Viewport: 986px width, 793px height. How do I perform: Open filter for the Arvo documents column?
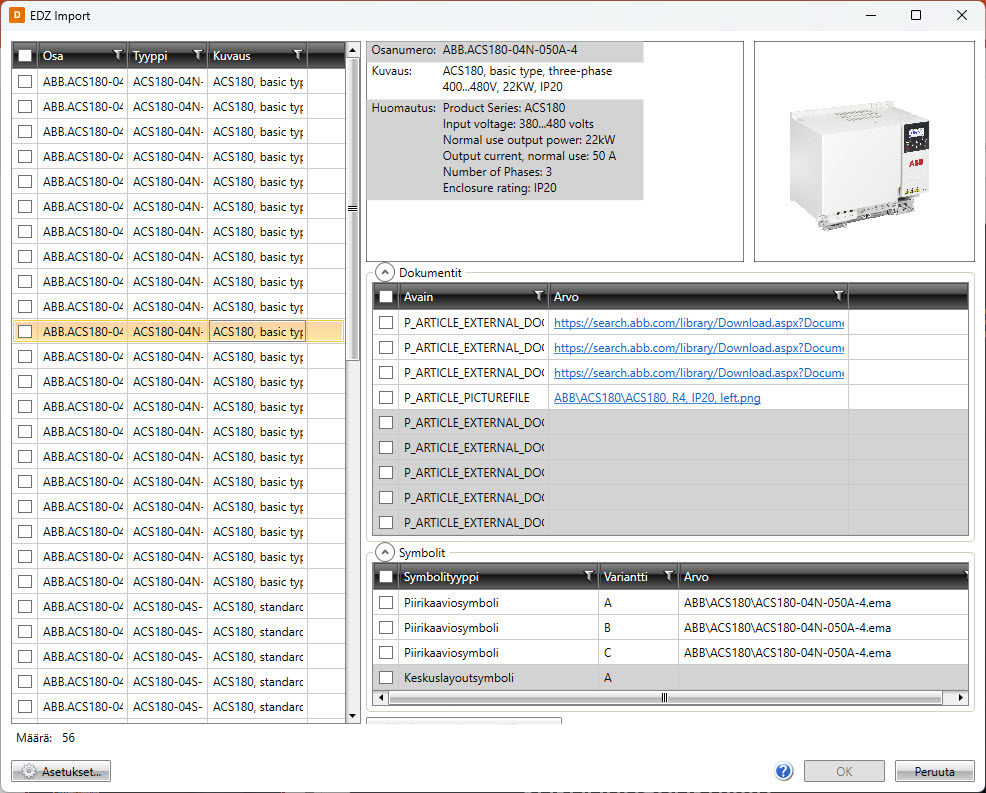click(839, 296)
